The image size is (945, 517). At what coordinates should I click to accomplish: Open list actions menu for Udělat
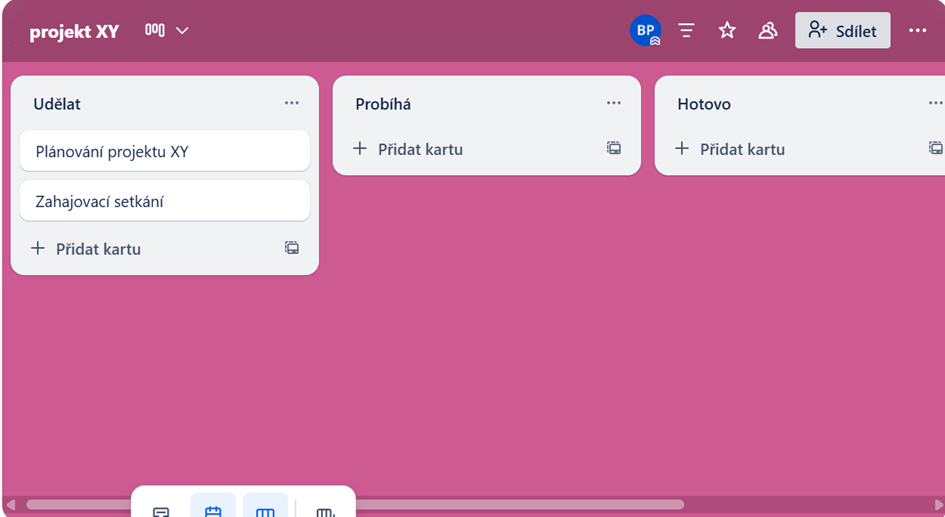pyautogui.click(x=291, y=103)
